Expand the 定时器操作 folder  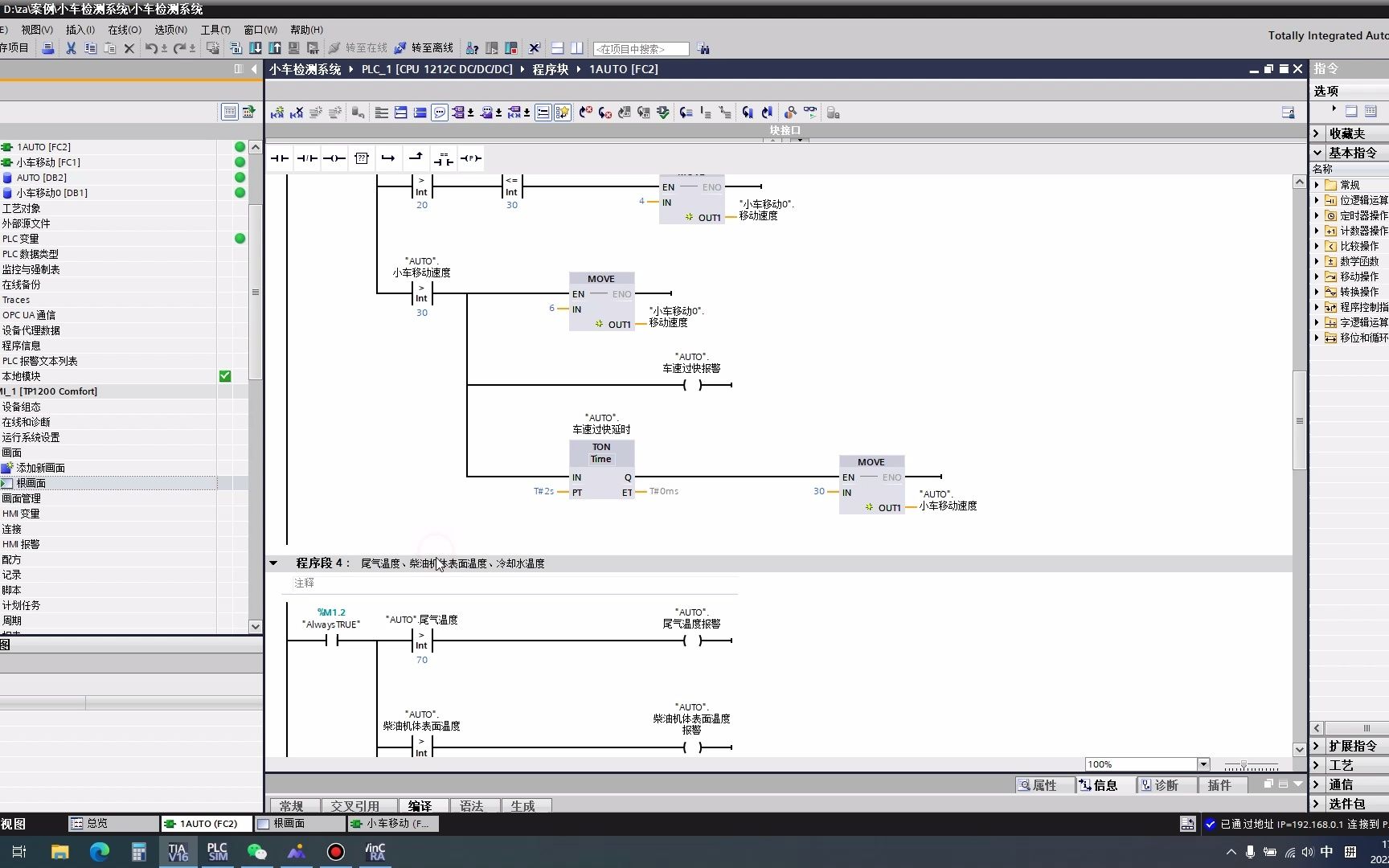[1317, 215]
